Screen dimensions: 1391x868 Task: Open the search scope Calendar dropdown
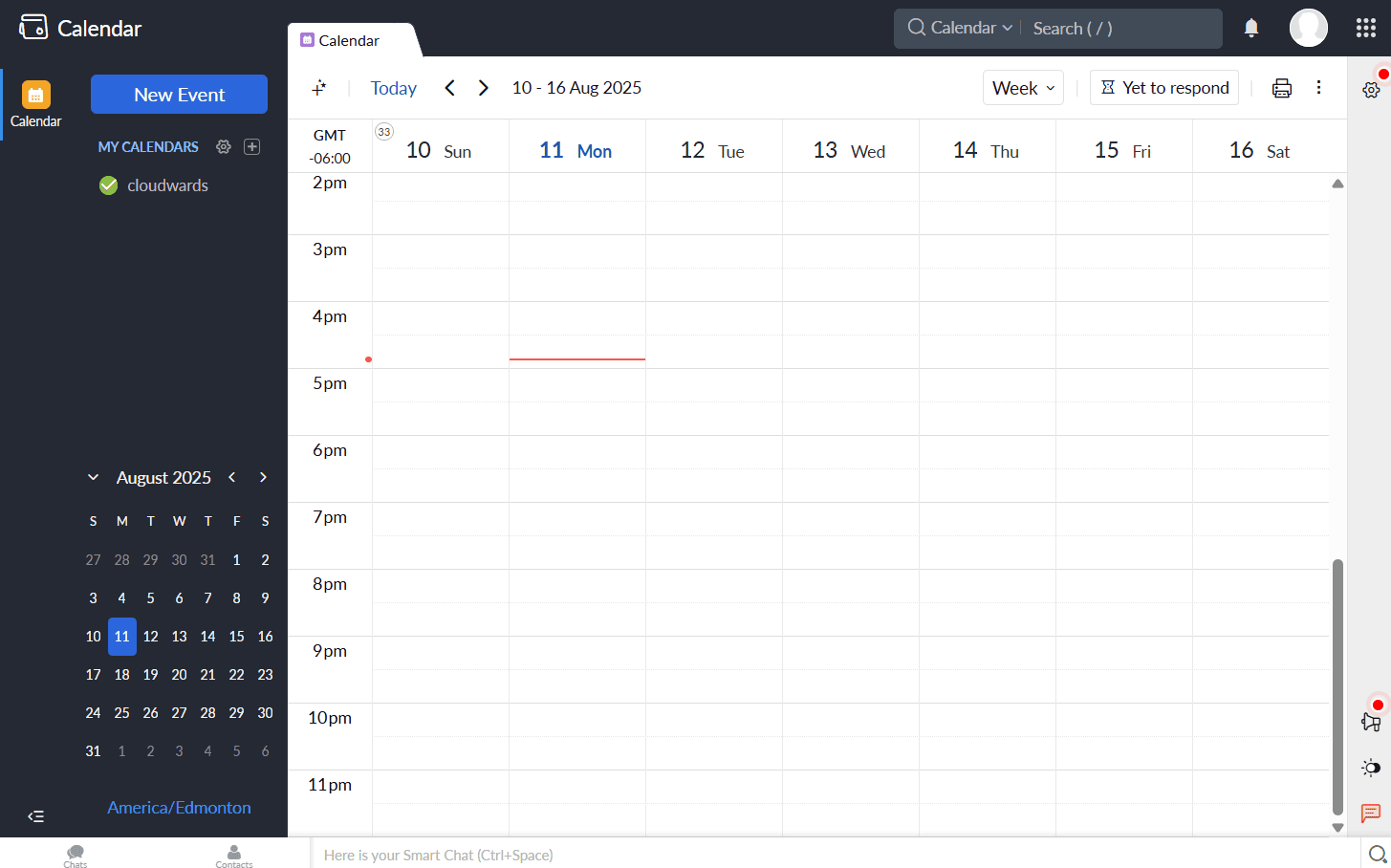[961, 28]
